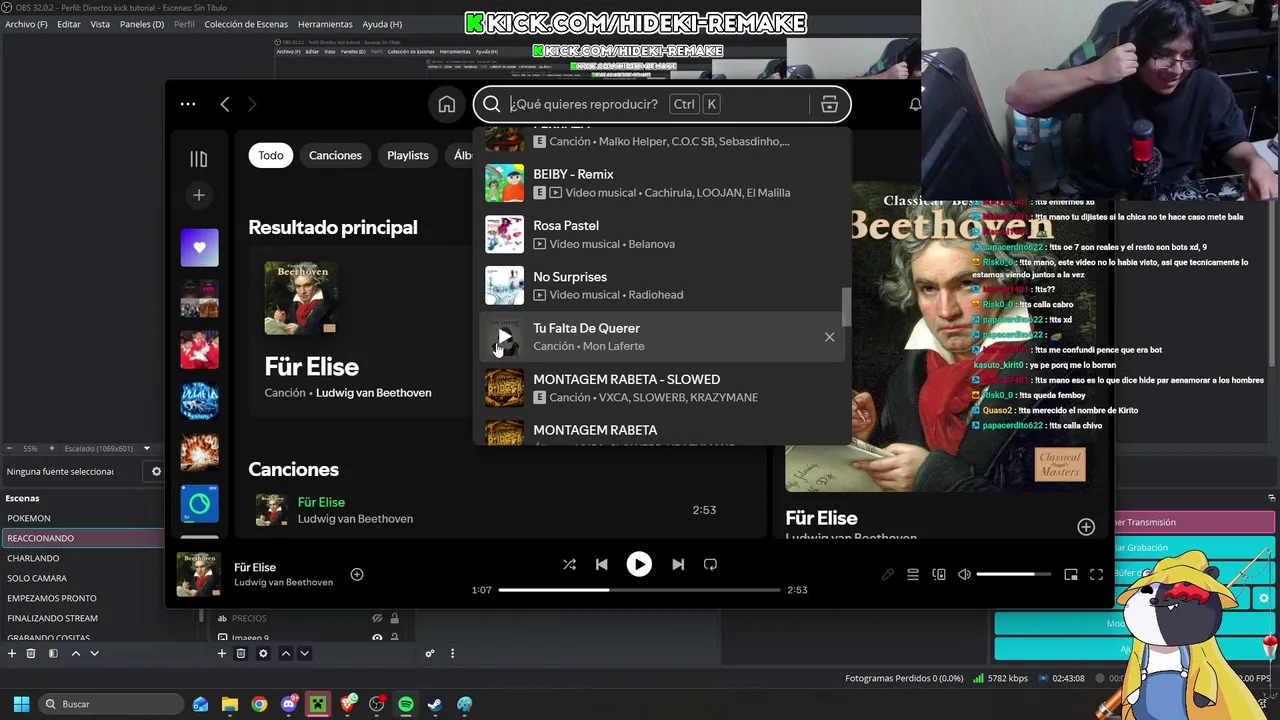
Task: Select the Canciones filter chip
Action: [335, 155]
